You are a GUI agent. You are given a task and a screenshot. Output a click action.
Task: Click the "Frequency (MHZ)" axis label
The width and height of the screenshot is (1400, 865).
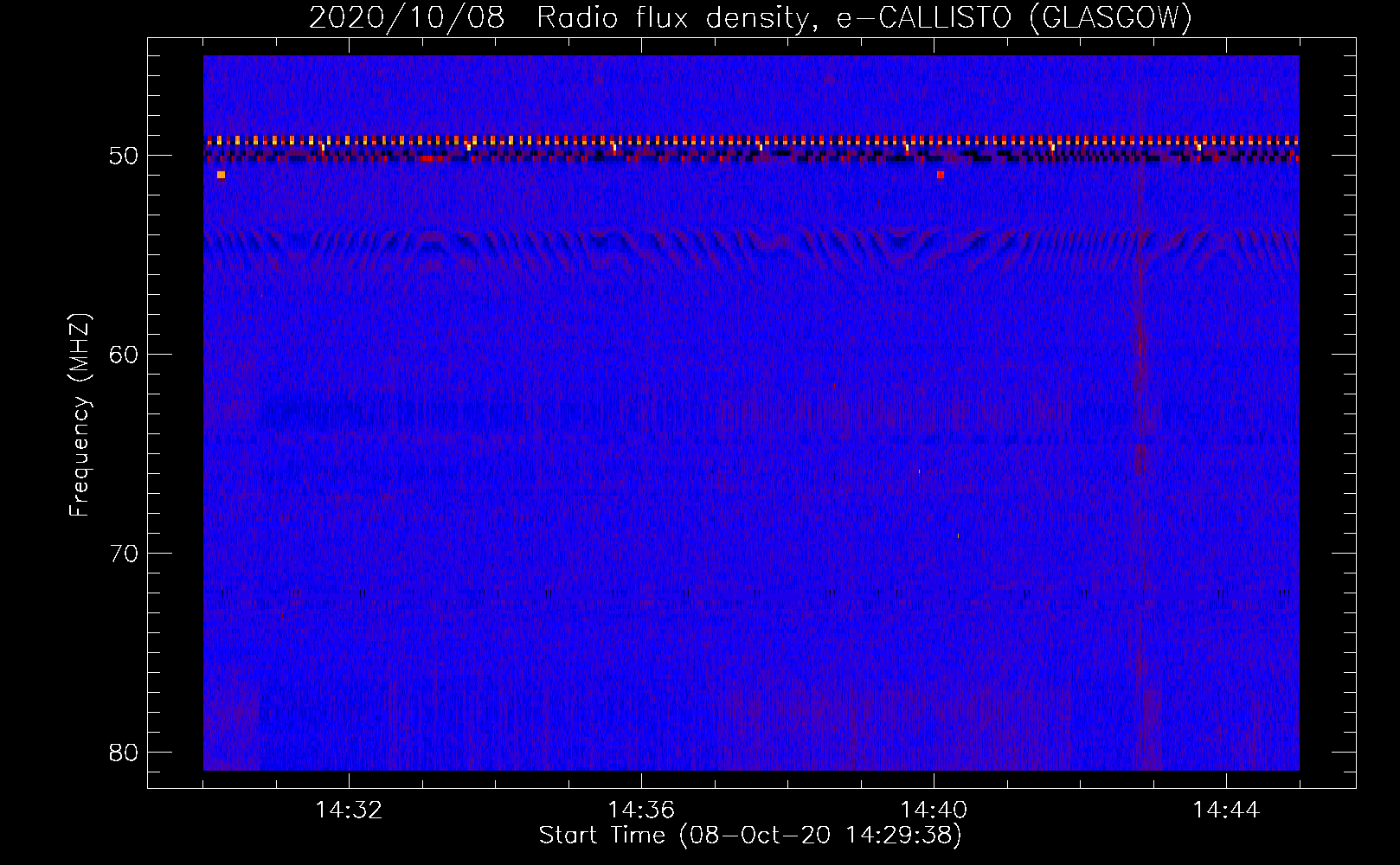(x=80, y=415)
